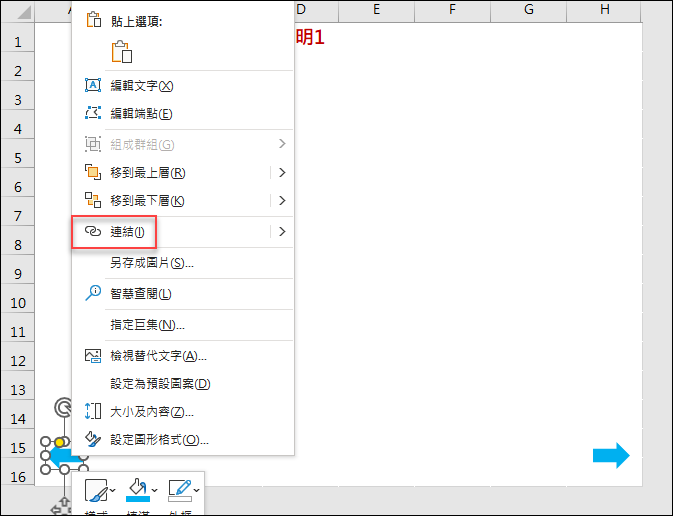
Task: Select column H header
Action: pos(605,9)
